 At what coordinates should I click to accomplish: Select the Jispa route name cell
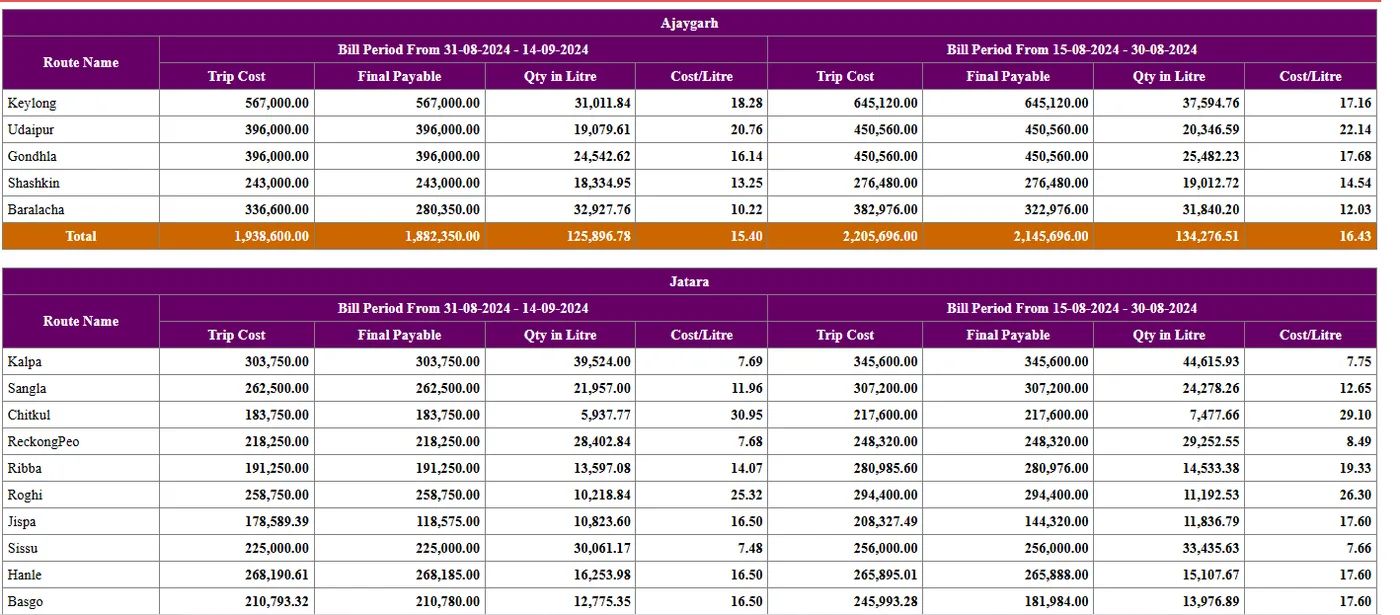pyautogui.click(x=81, y=522)
